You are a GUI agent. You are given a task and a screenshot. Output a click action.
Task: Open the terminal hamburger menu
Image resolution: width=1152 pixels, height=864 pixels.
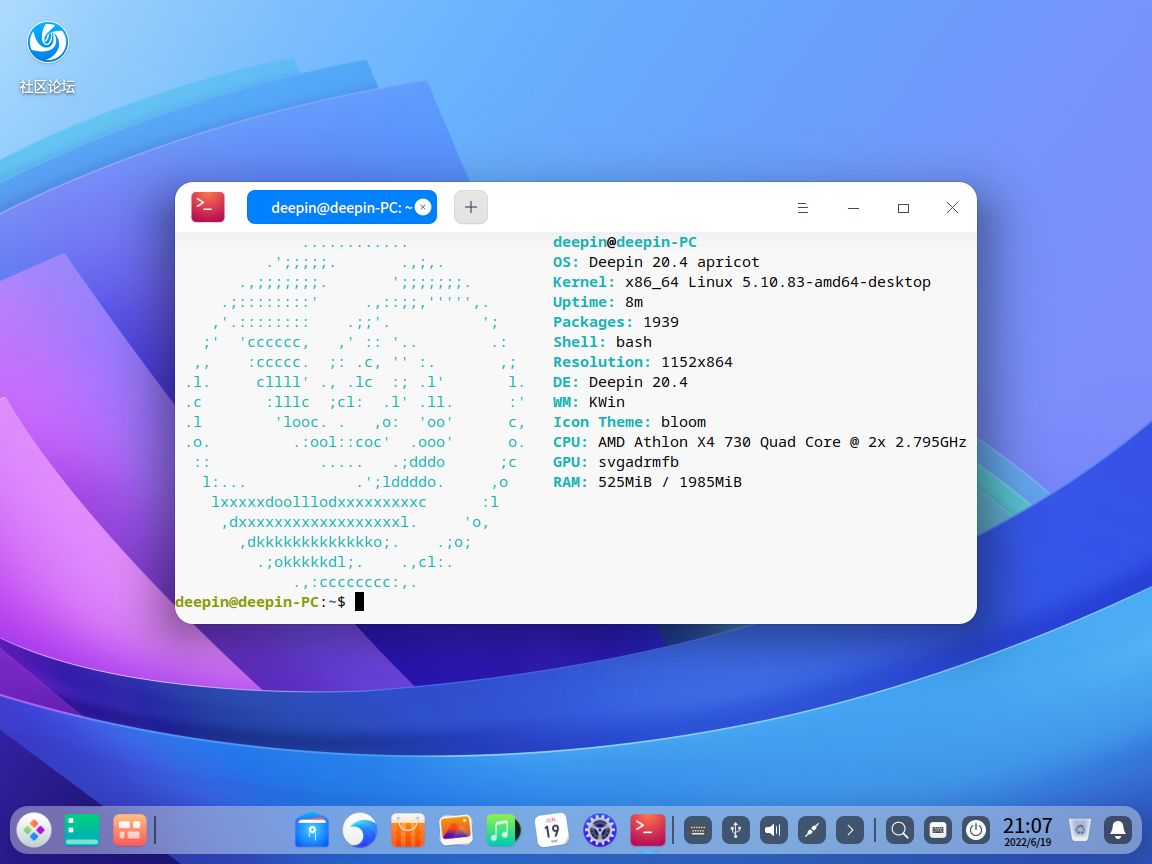point(802,208)
